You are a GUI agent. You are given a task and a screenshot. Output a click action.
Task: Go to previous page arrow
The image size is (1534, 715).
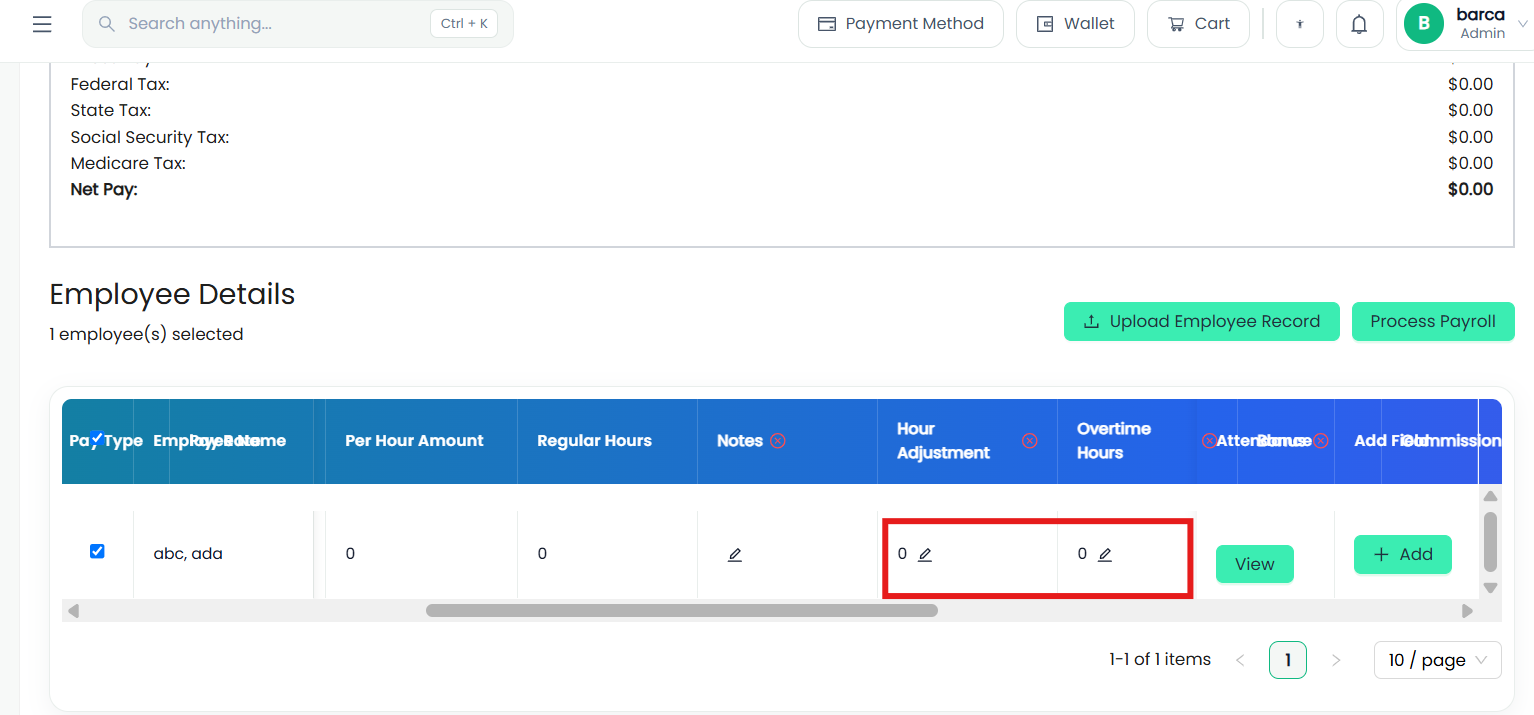pyautogui.click(x=1240, y=660)
